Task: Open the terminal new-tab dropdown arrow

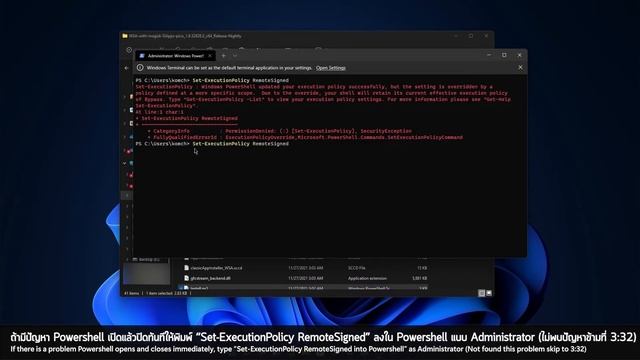Action: pyautogui.click(x=235, y=56)
